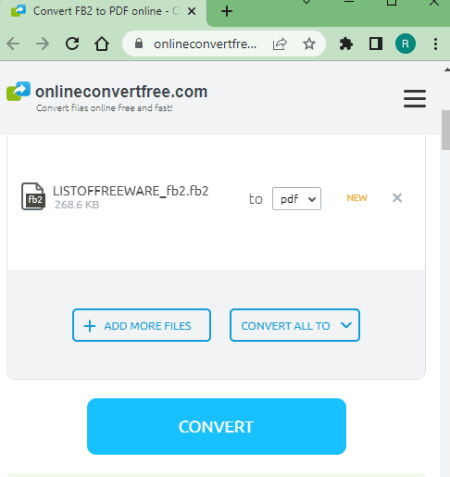This screenshot has width=450, height=477.
Task: Toggle the browser side panel icon
Action: tap(376, 44)
